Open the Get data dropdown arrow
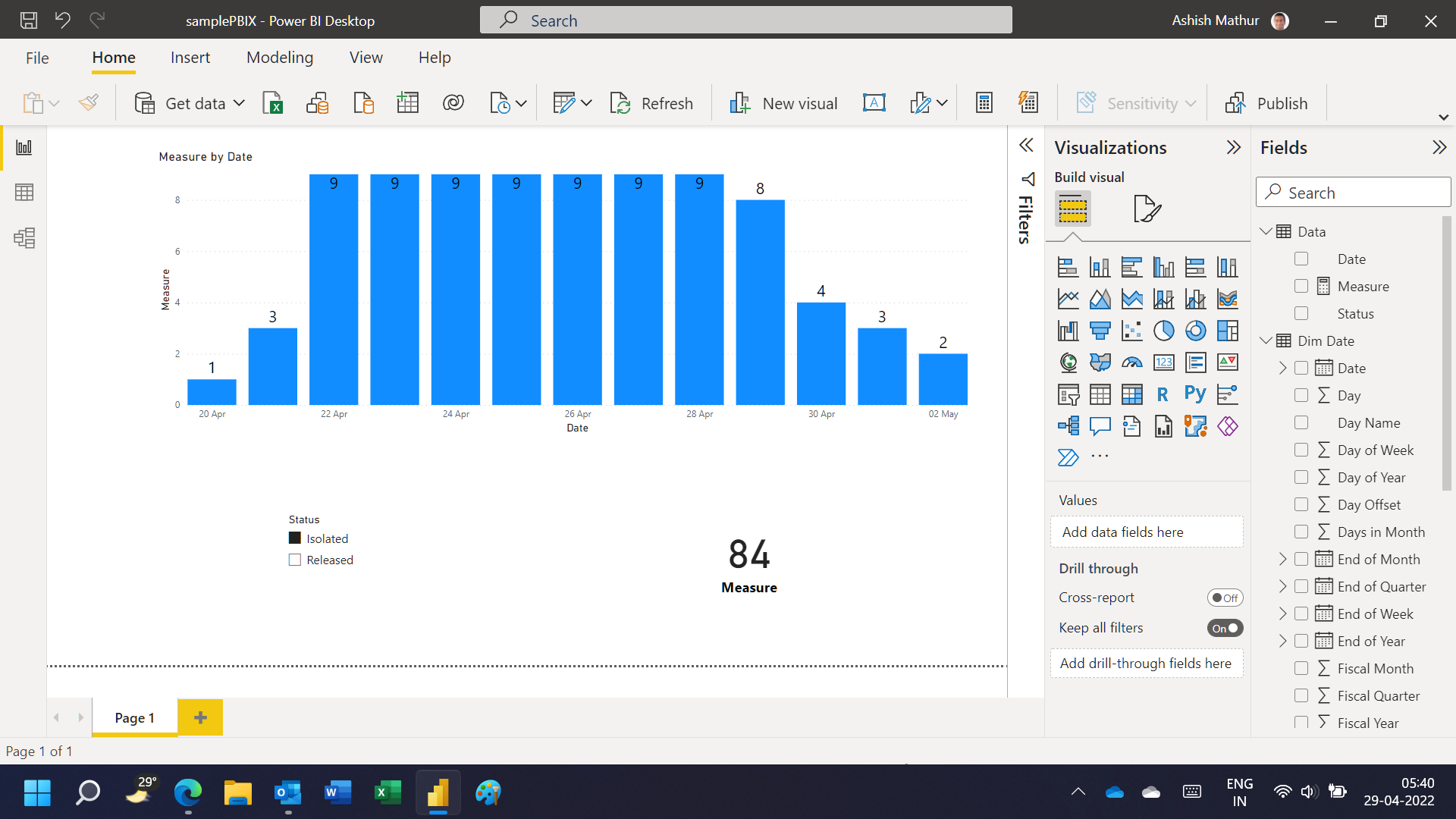Viewport: 1456px width, 819px height. (239, 103)
